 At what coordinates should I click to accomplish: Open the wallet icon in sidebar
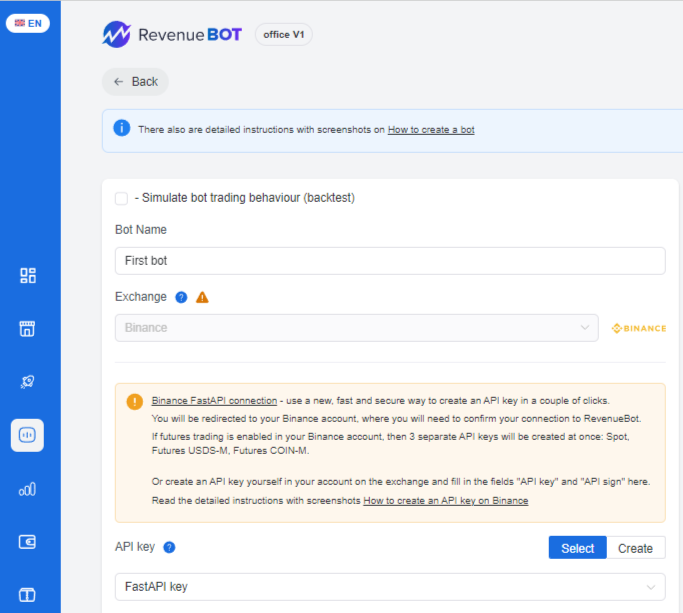point(27,542)
